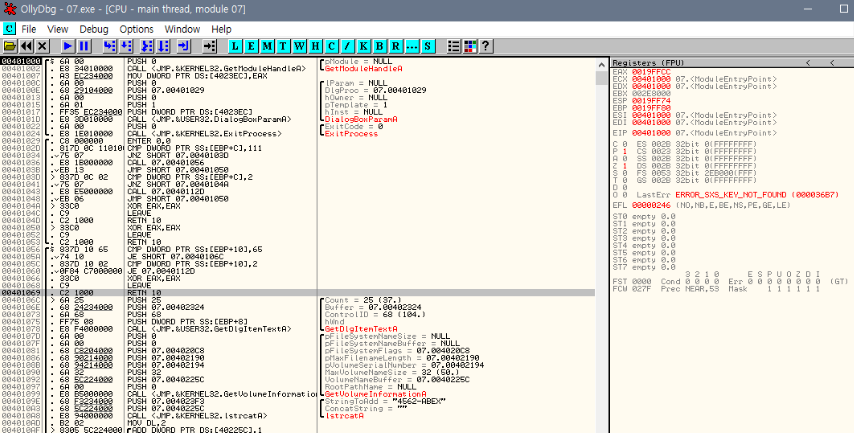Select the EFL value 00000246
The image size is (854, 433).
(x=651, y=205)
